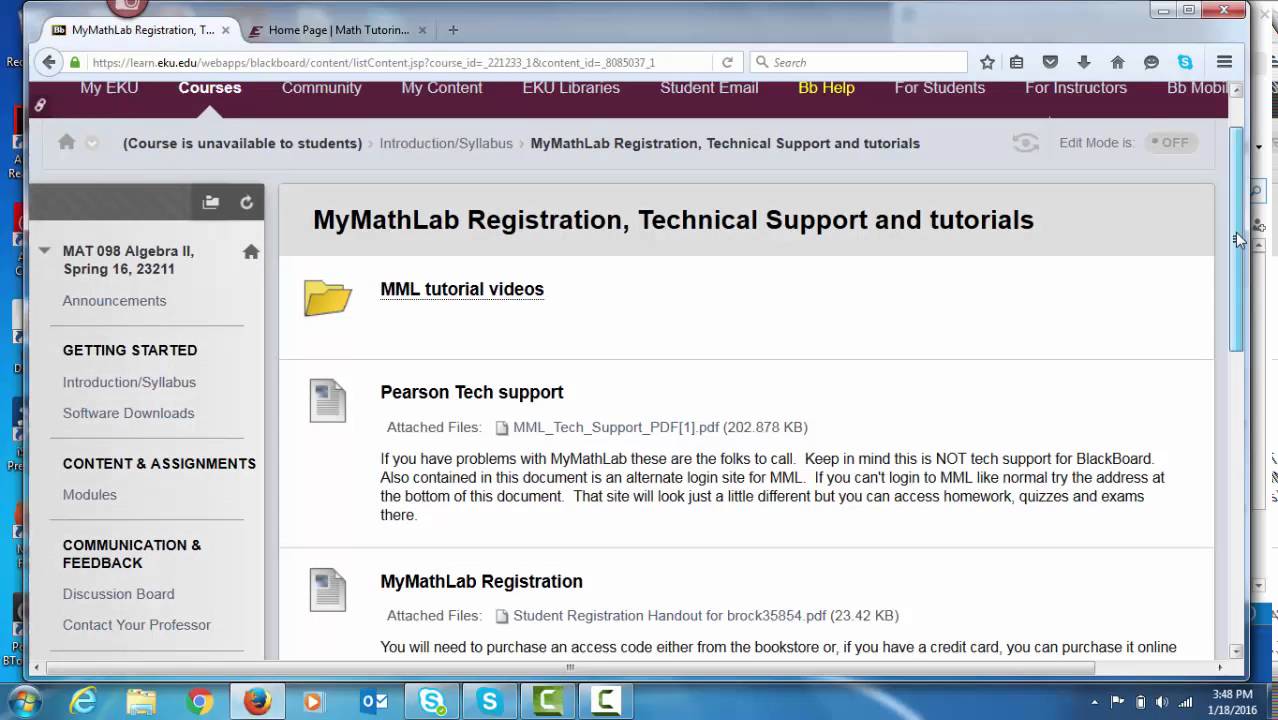The width and height of the screenshot is (1278, 720).
Task: Click the Pocket icon in Firefox toolbar
Action: 1050,62
